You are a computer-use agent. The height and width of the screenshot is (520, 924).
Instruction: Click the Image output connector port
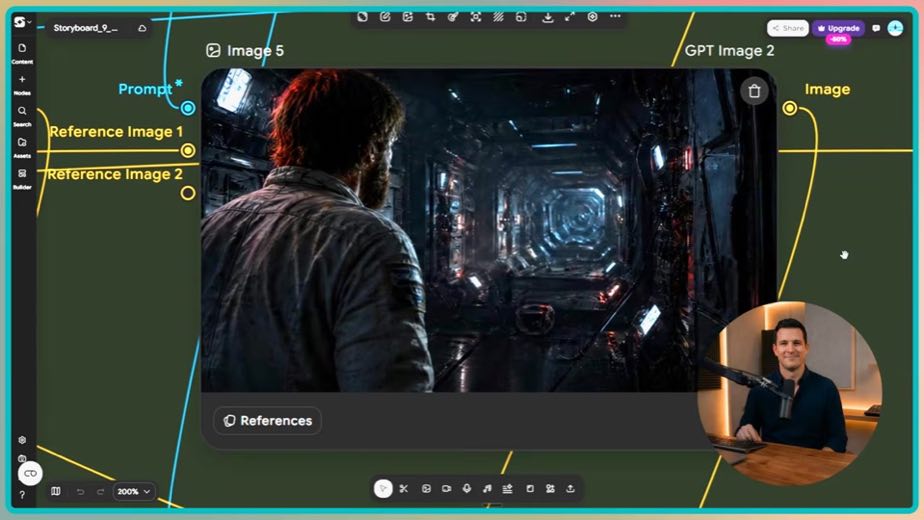pyautogui.click(x=790, y=108)
